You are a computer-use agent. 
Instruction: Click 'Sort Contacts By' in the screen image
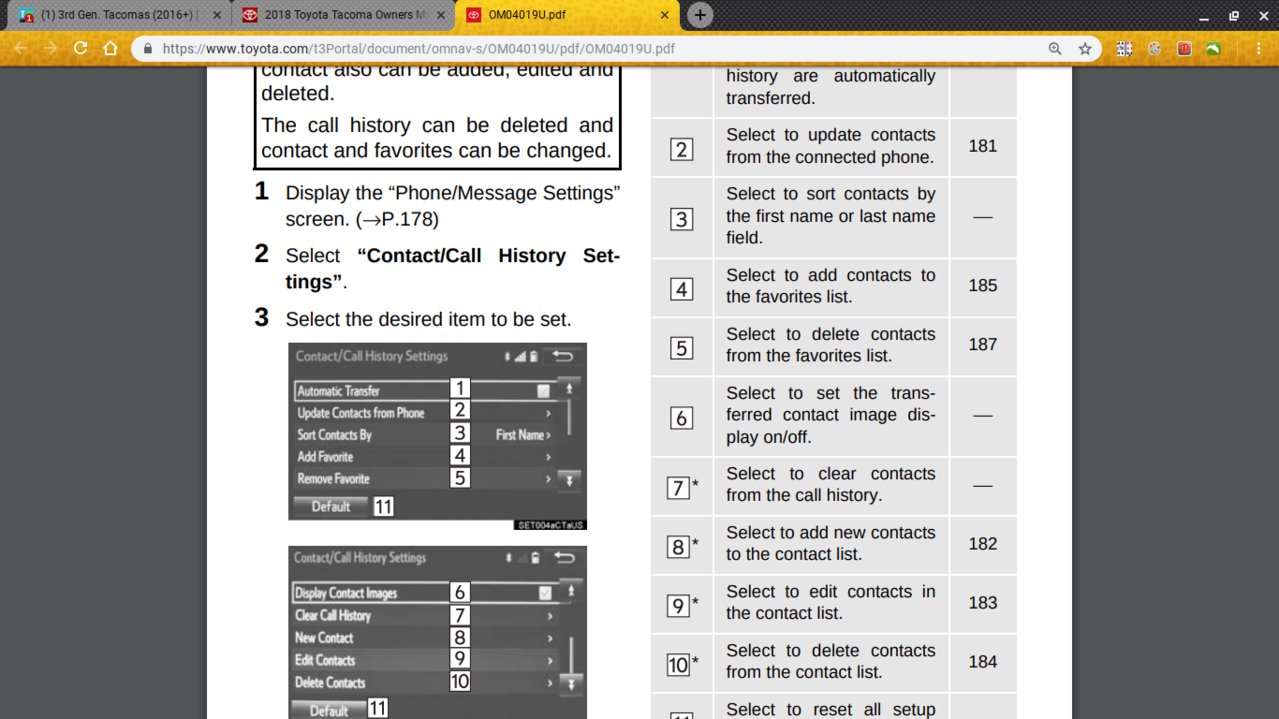334,435
